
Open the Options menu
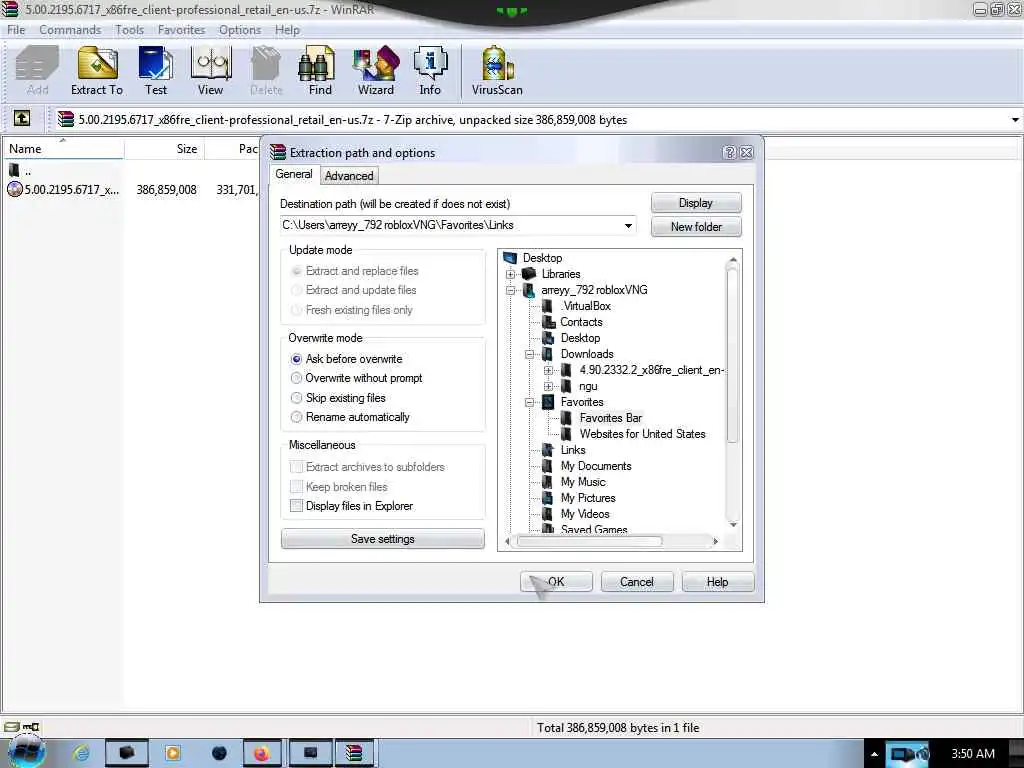[240, 29]
